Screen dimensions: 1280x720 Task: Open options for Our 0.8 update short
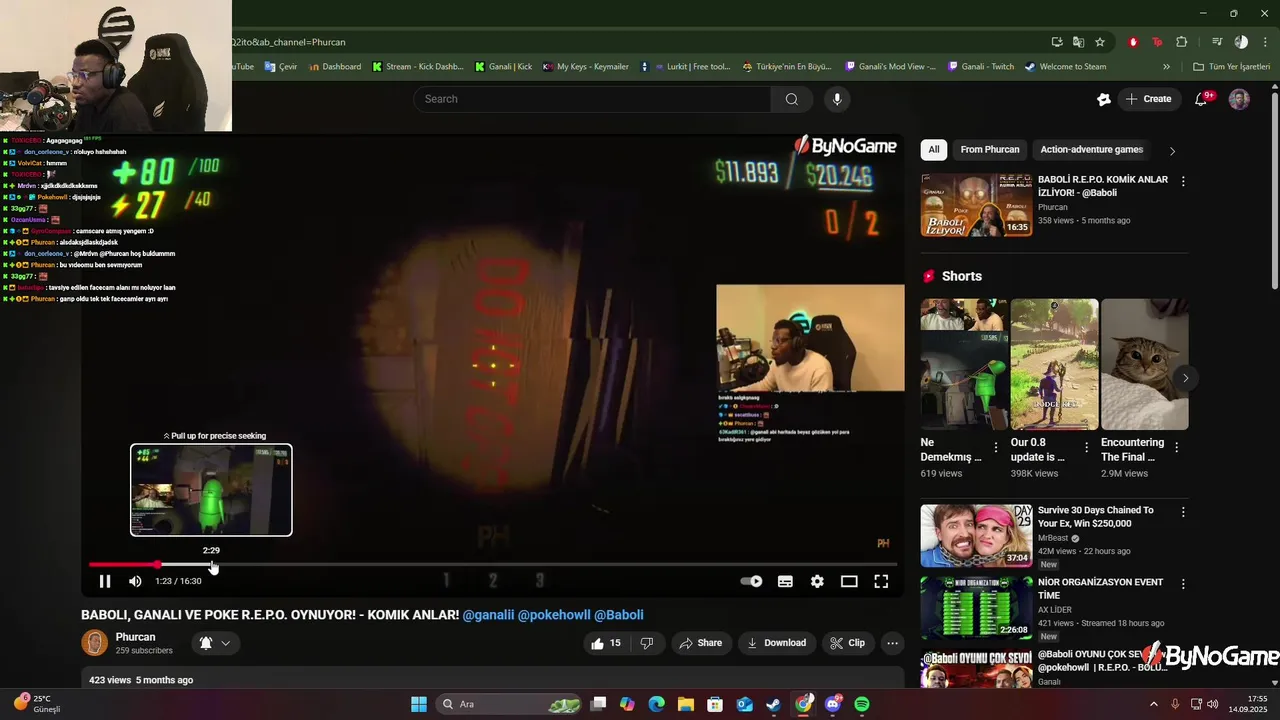1086,448
